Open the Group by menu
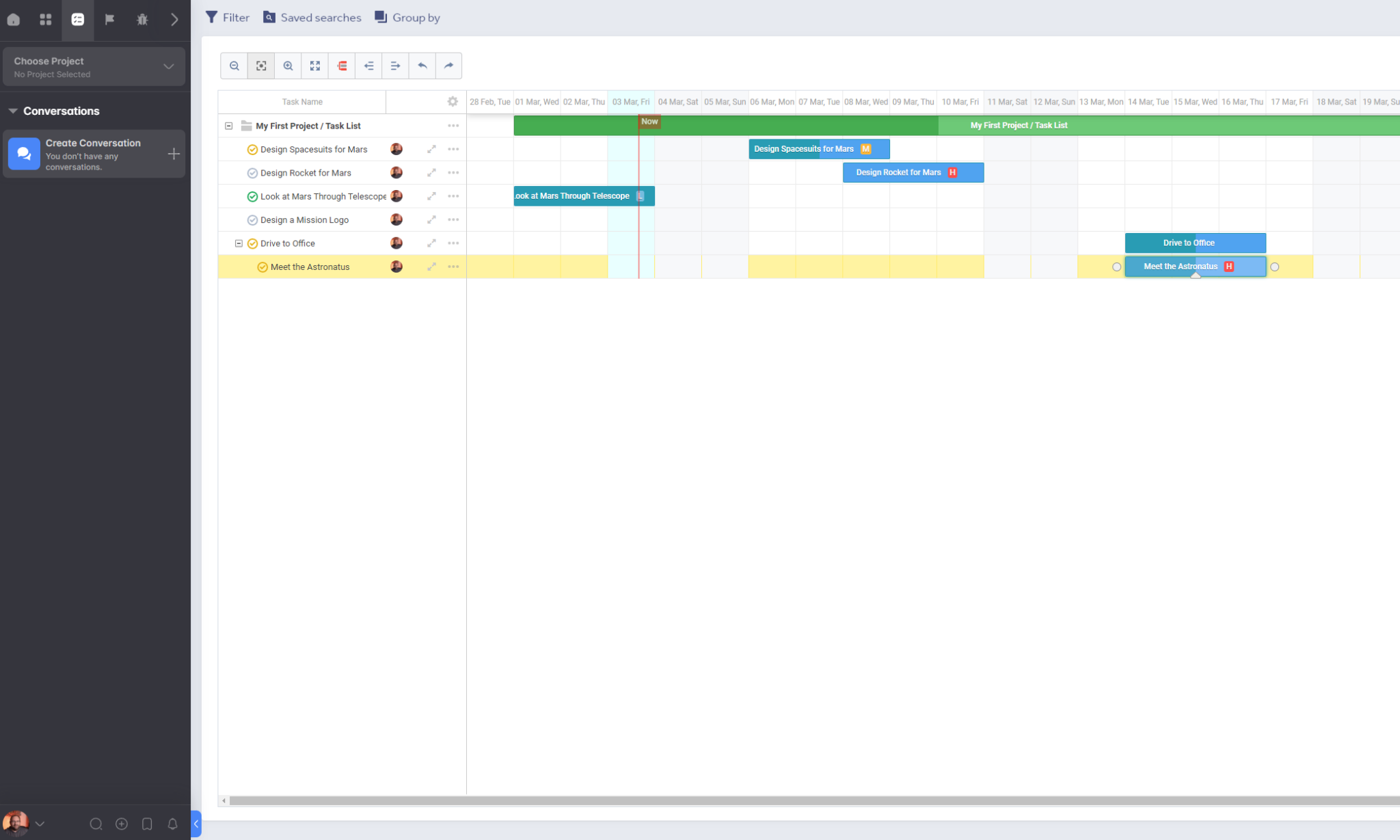This screenshot has width=1400, height=840. point(407,18)
